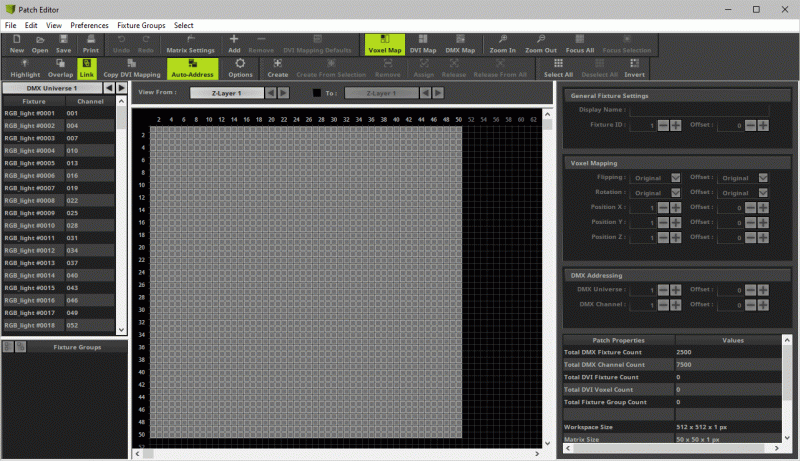Select fixture RGB_light #0010 row
Viewport: 800px width, 461px height.
coord(59,225)
